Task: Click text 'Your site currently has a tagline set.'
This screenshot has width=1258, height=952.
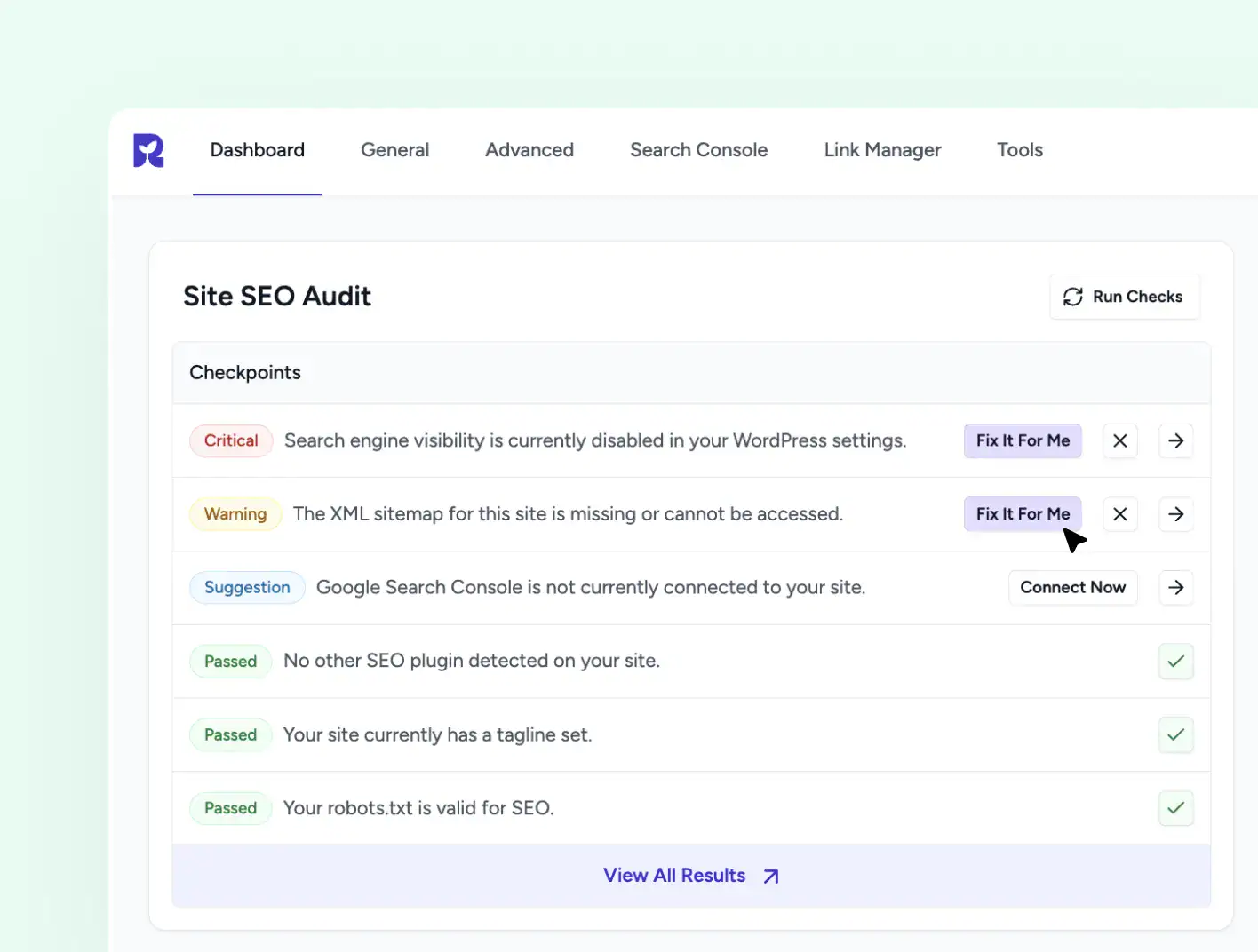Action: (437, 735)
